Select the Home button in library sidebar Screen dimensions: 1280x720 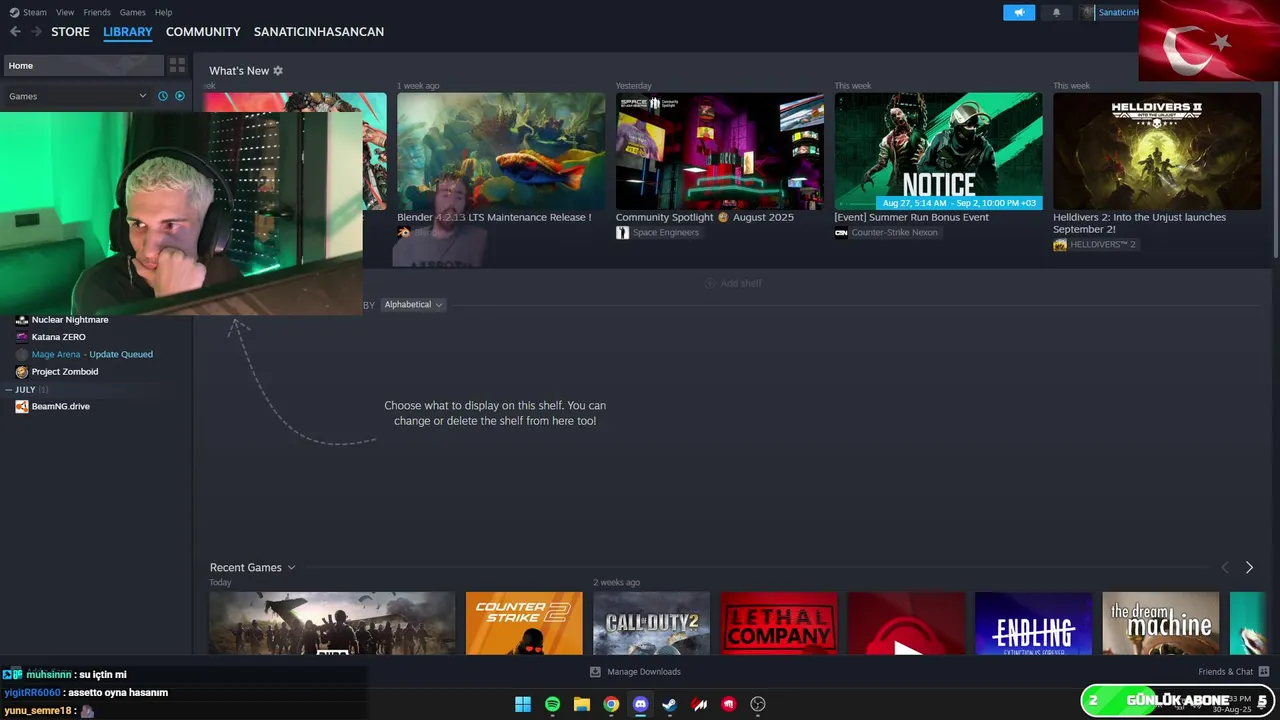(x=82, y=66)
